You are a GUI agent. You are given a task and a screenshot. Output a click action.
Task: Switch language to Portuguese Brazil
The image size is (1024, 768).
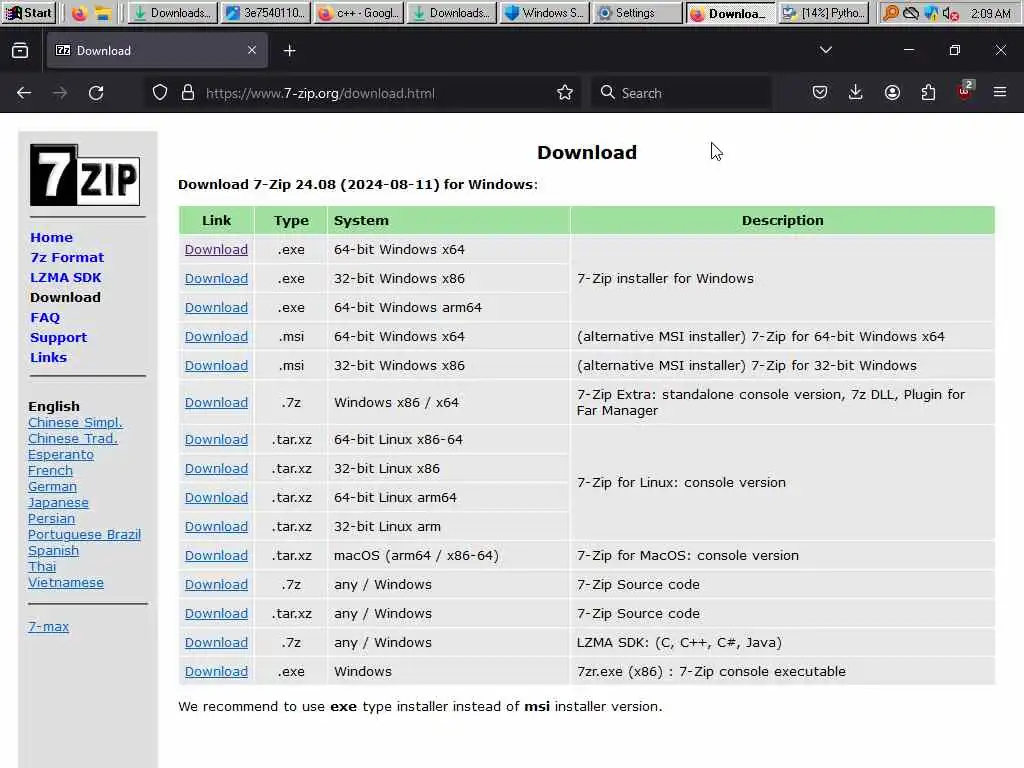click(x=84, y=535)
